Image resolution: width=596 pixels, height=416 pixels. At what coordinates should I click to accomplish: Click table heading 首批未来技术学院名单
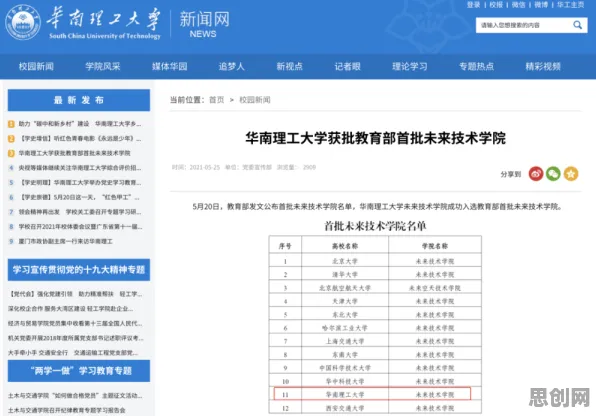click(x=375, y=226)
